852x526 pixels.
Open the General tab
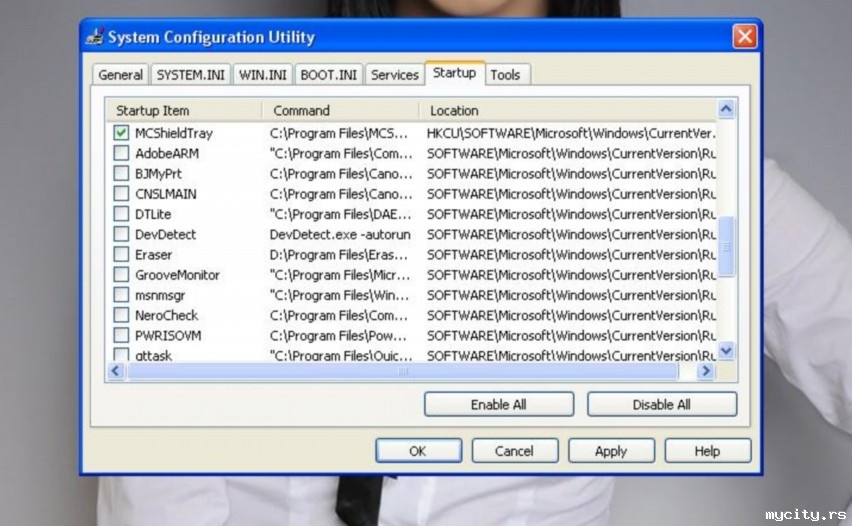pos(121,75)
